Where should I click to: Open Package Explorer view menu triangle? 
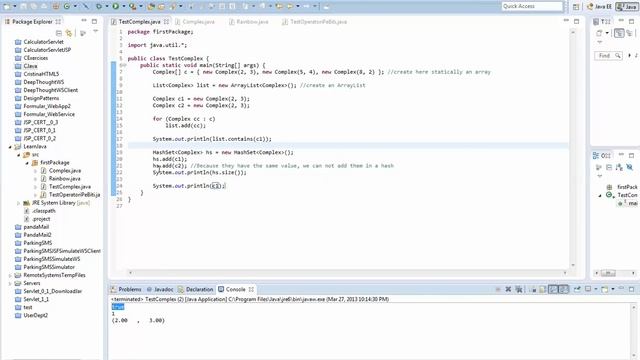click(96, 31)
